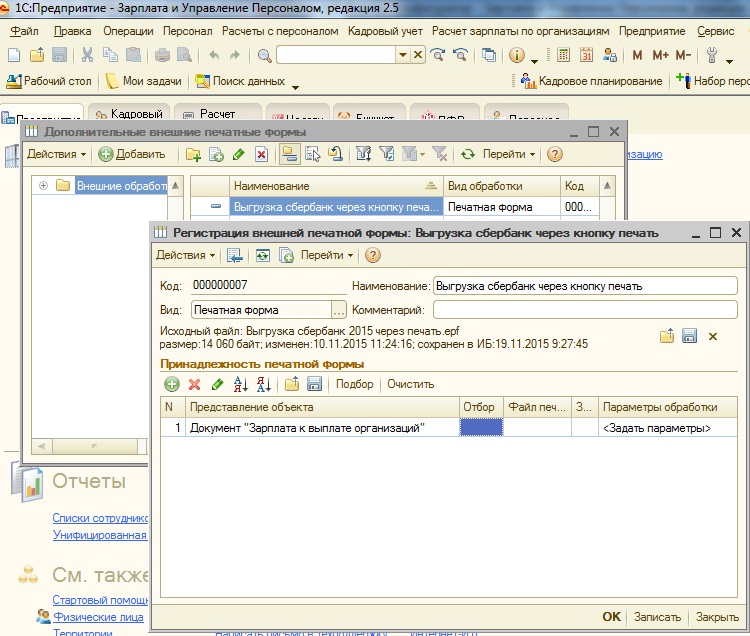Click the Search magnifier icon in toolbar

coord(265,55)
